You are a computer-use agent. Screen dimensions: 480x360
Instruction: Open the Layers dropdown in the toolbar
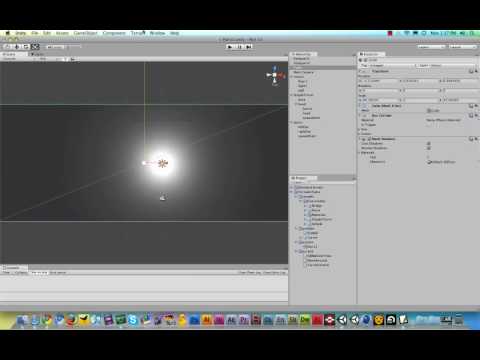click(x=431, y=47)
